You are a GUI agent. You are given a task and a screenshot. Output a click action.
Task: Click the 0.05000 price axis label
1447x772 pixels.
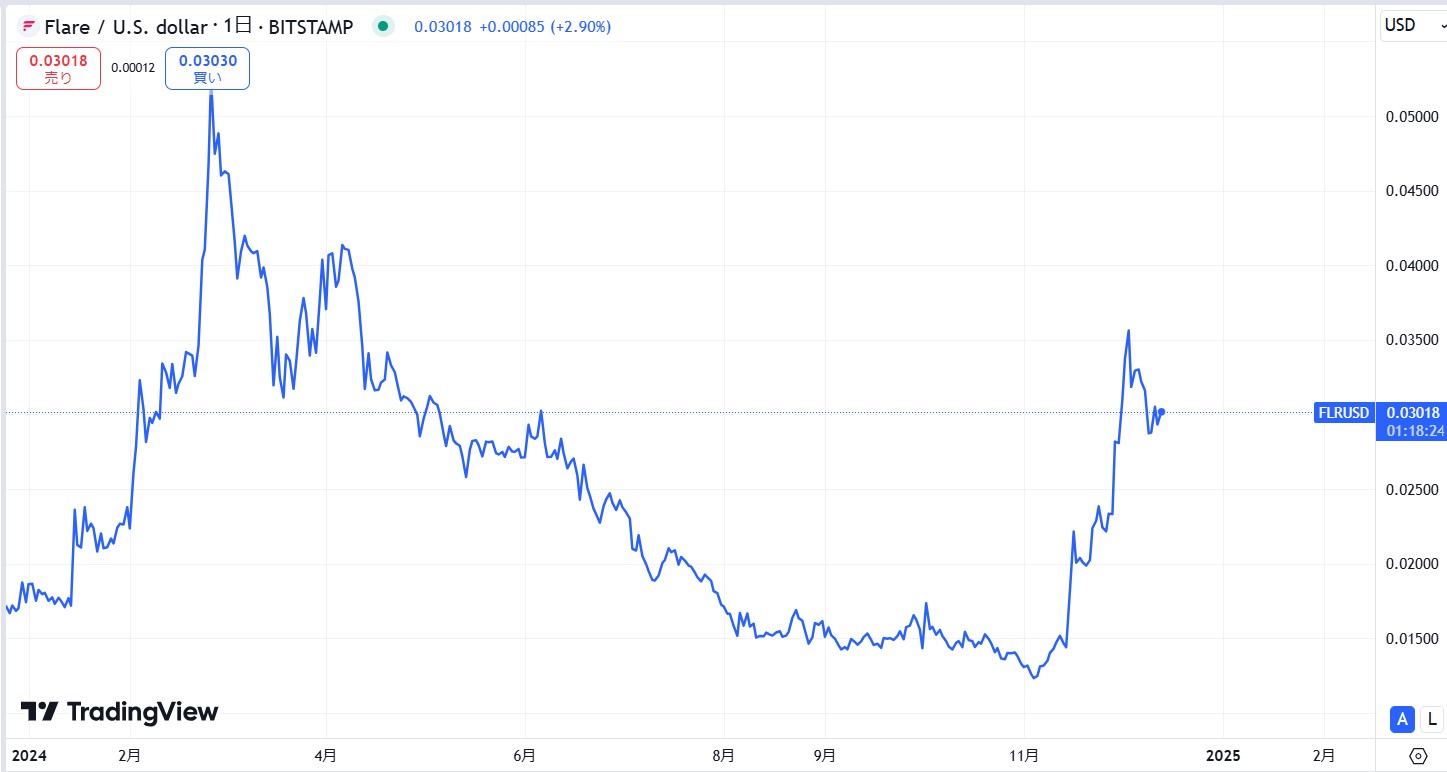pyautogui.click(x=1411, y=117)
